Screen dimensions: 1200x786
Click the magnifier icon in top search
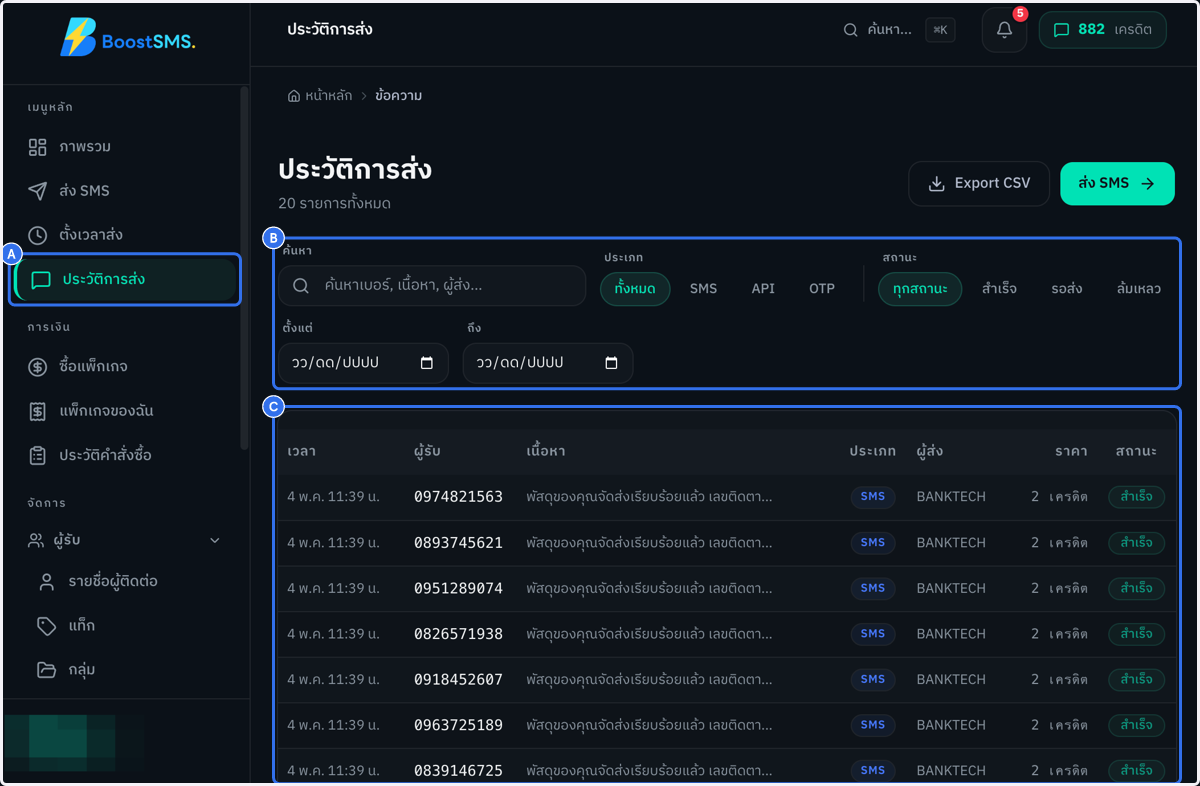pyautogui.click(x=851, y=30)
